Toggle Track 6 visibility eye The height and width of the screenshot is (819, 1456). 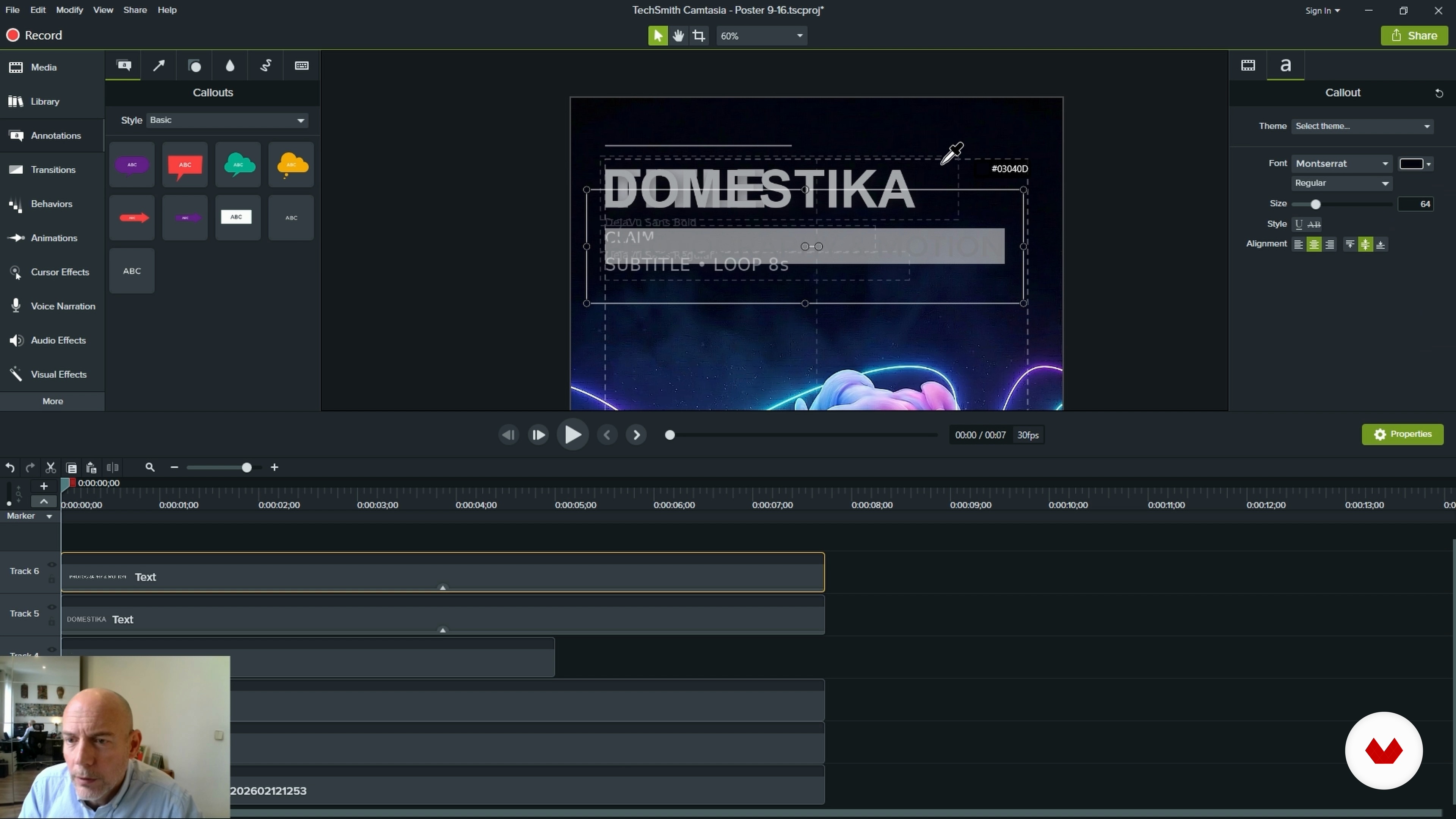tap(52, 565)
